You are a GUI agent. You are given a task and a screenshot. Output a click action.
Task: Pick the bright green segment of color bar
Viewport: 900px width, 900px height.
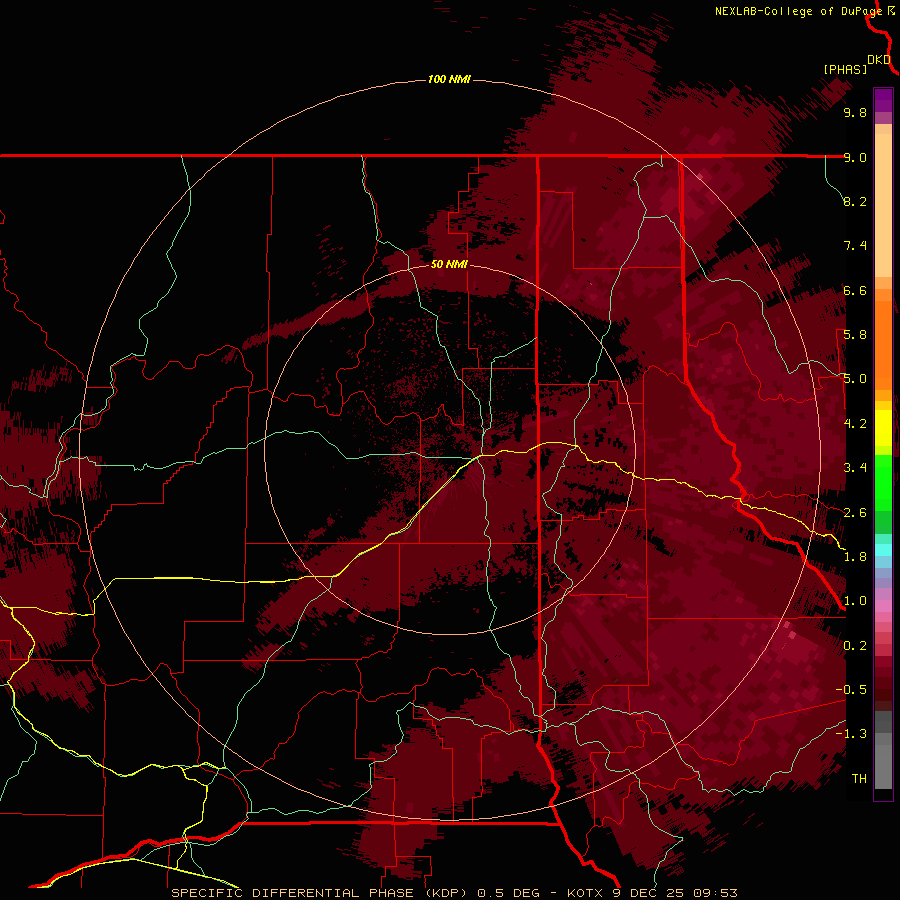click(883, 482)
